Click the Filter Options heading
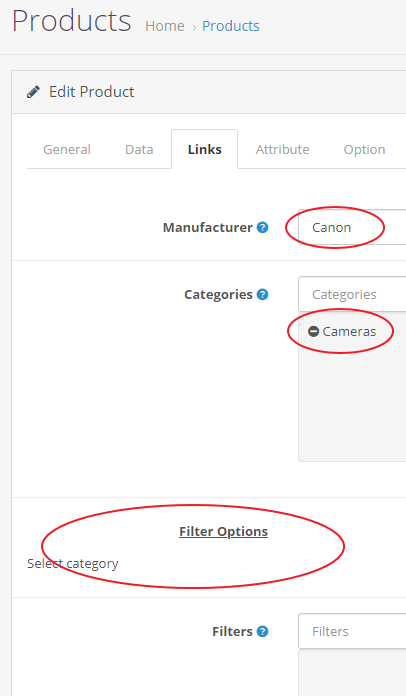Screen dimensions: 406x696 tap(224, 531)
